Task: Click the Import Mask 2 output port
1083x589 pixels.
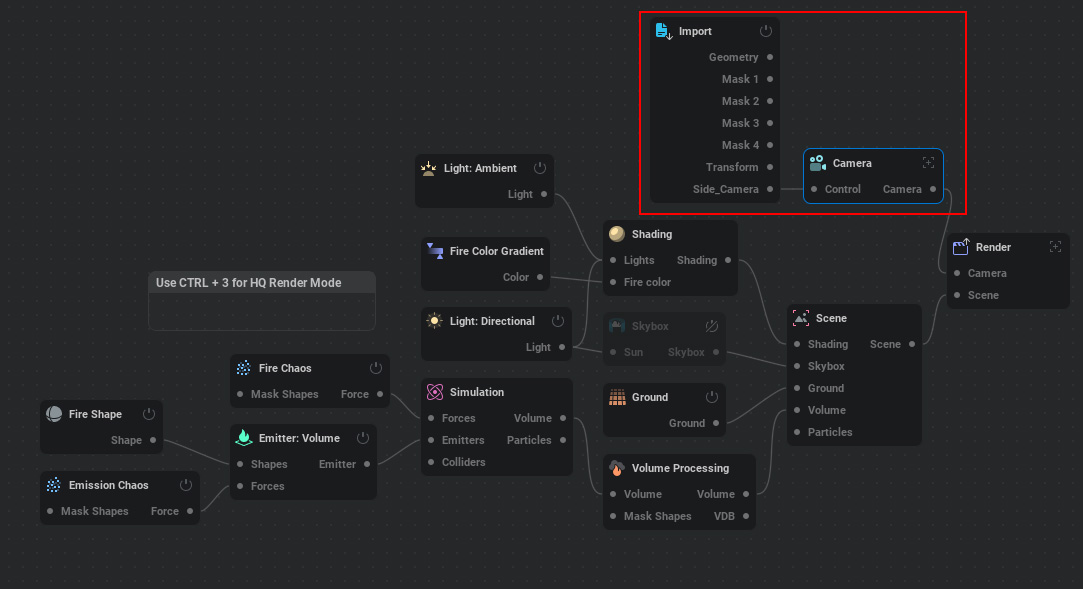Action: coord(770,101)
